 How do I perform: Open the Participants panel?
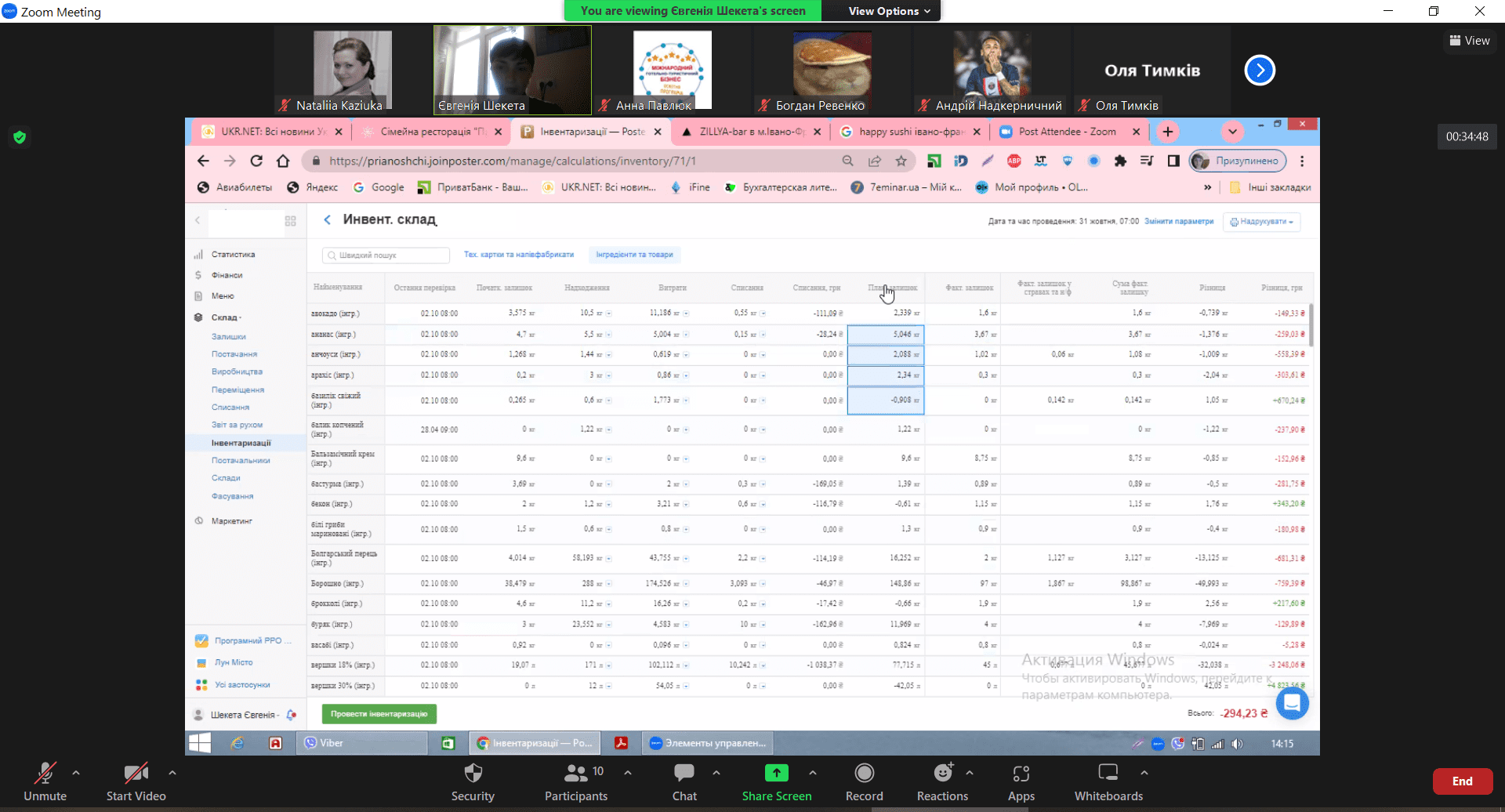(x=576, y=774)
